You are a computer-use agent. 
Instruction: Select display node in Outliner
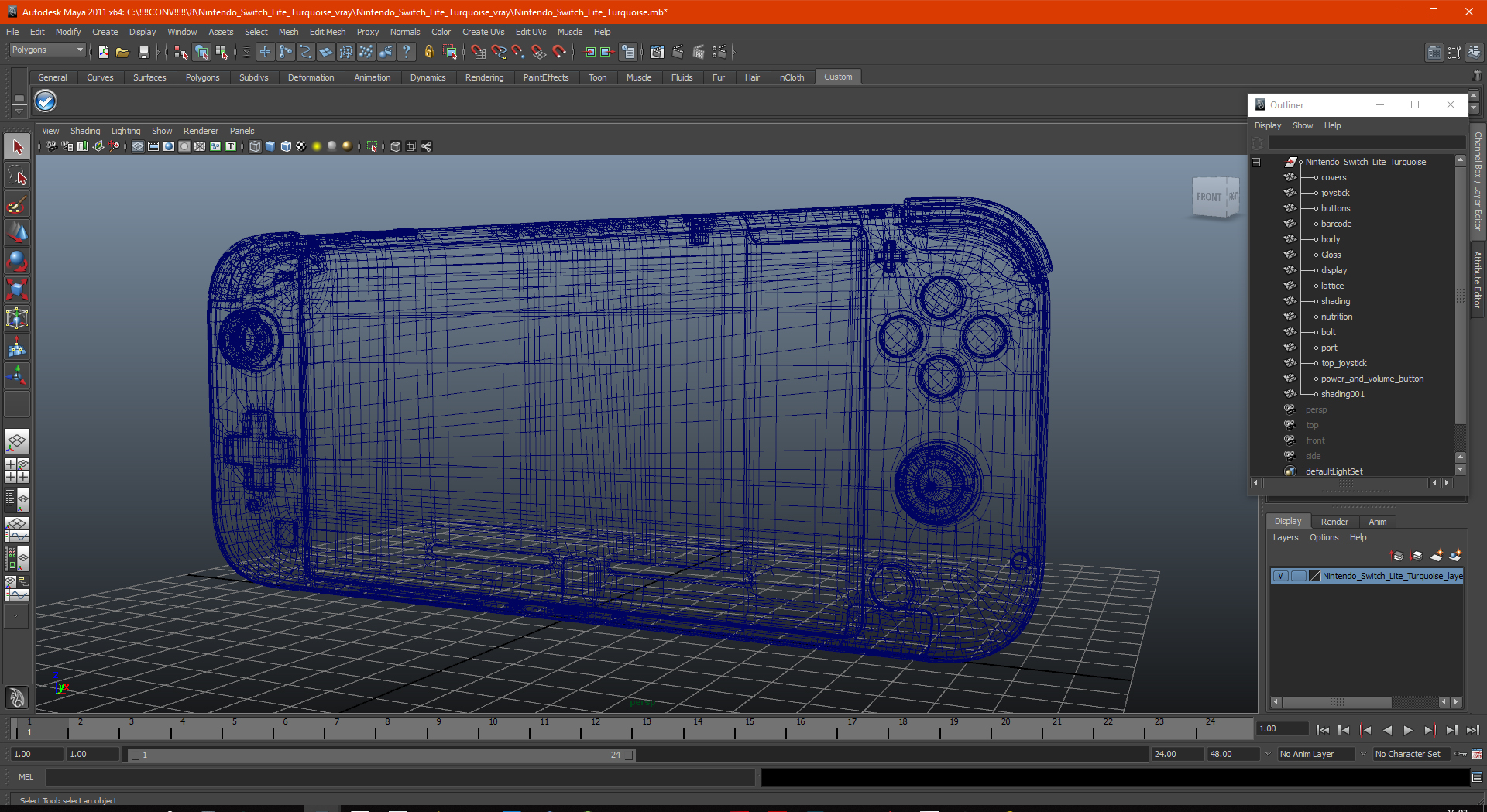[1334, 270]
